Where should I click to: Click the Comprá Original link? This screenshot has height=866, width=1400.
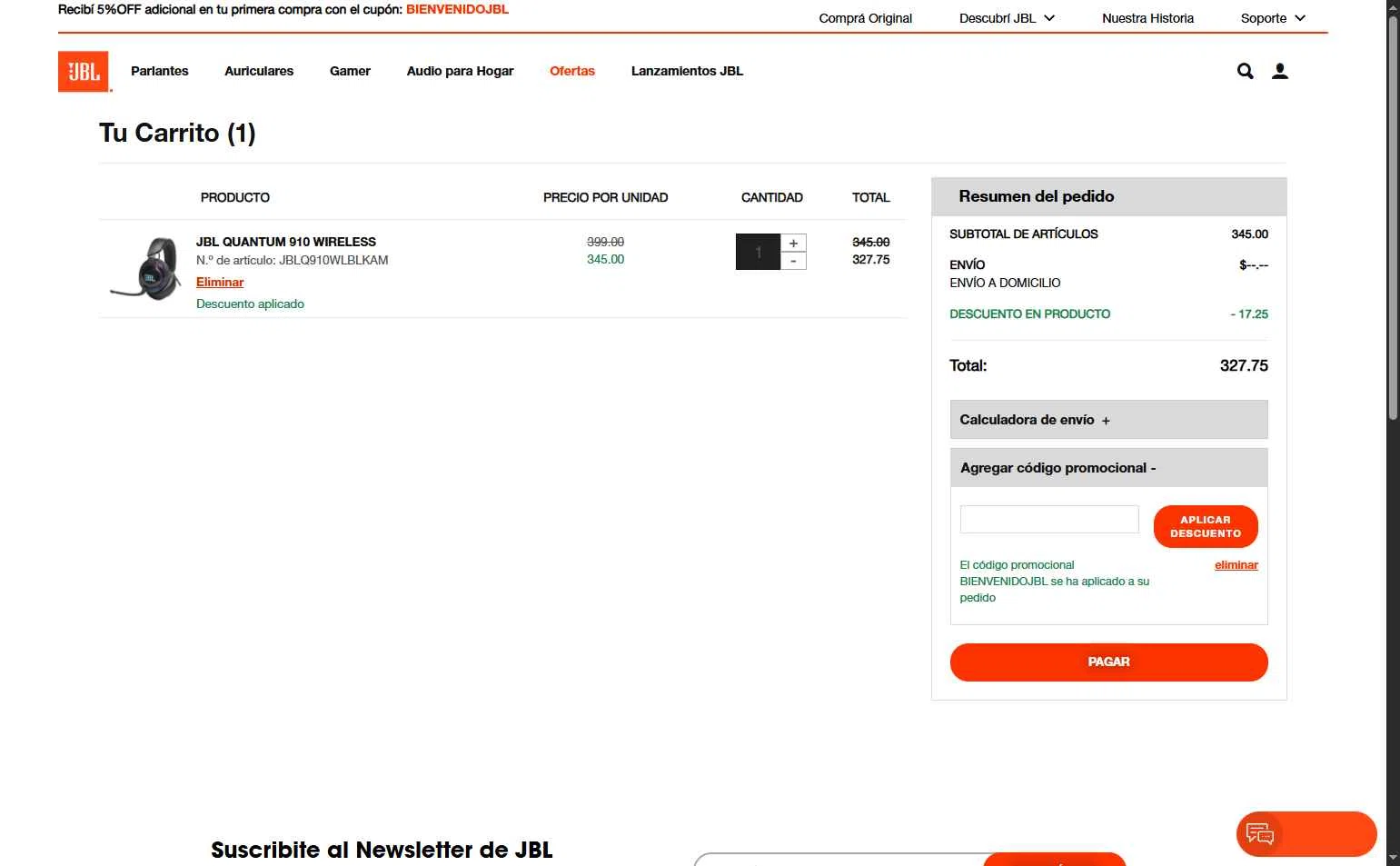tap(865, 18)
